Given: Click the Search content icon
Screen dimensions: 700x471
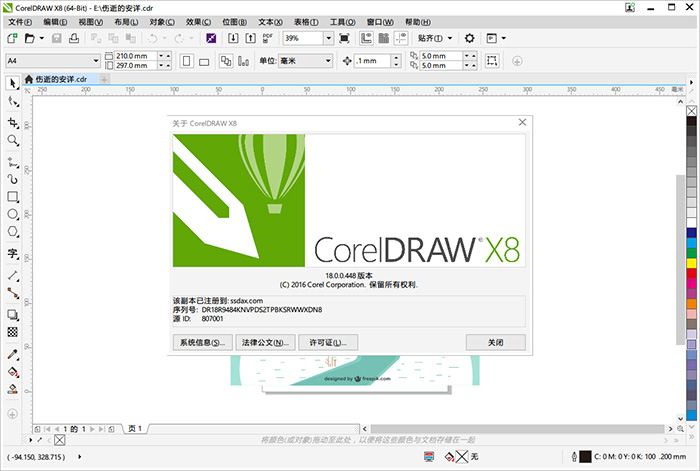Looking at the screenshot, I should [x=211, y=38].
